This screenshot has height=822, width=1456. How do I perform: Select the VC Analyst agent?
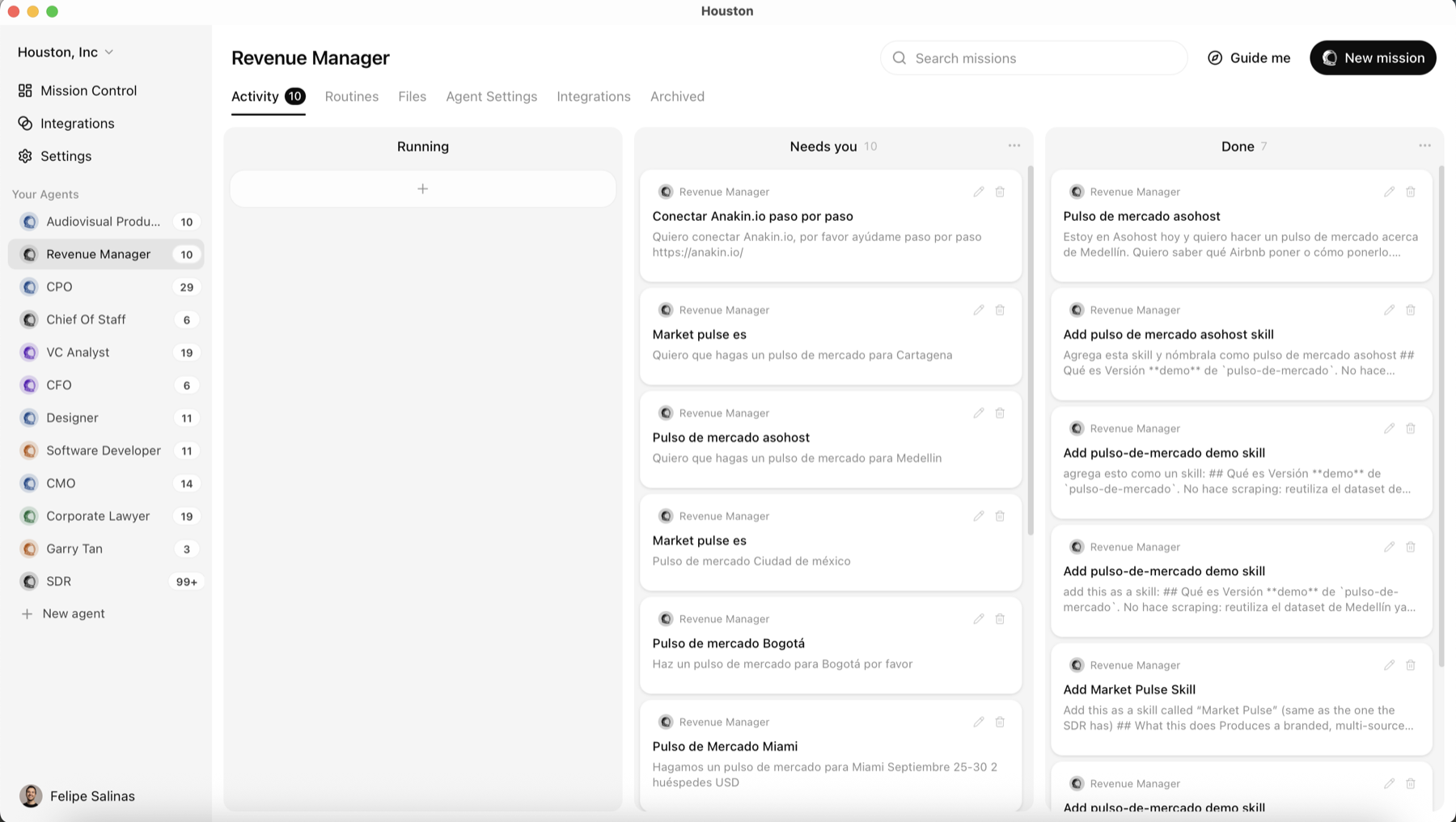106,353
